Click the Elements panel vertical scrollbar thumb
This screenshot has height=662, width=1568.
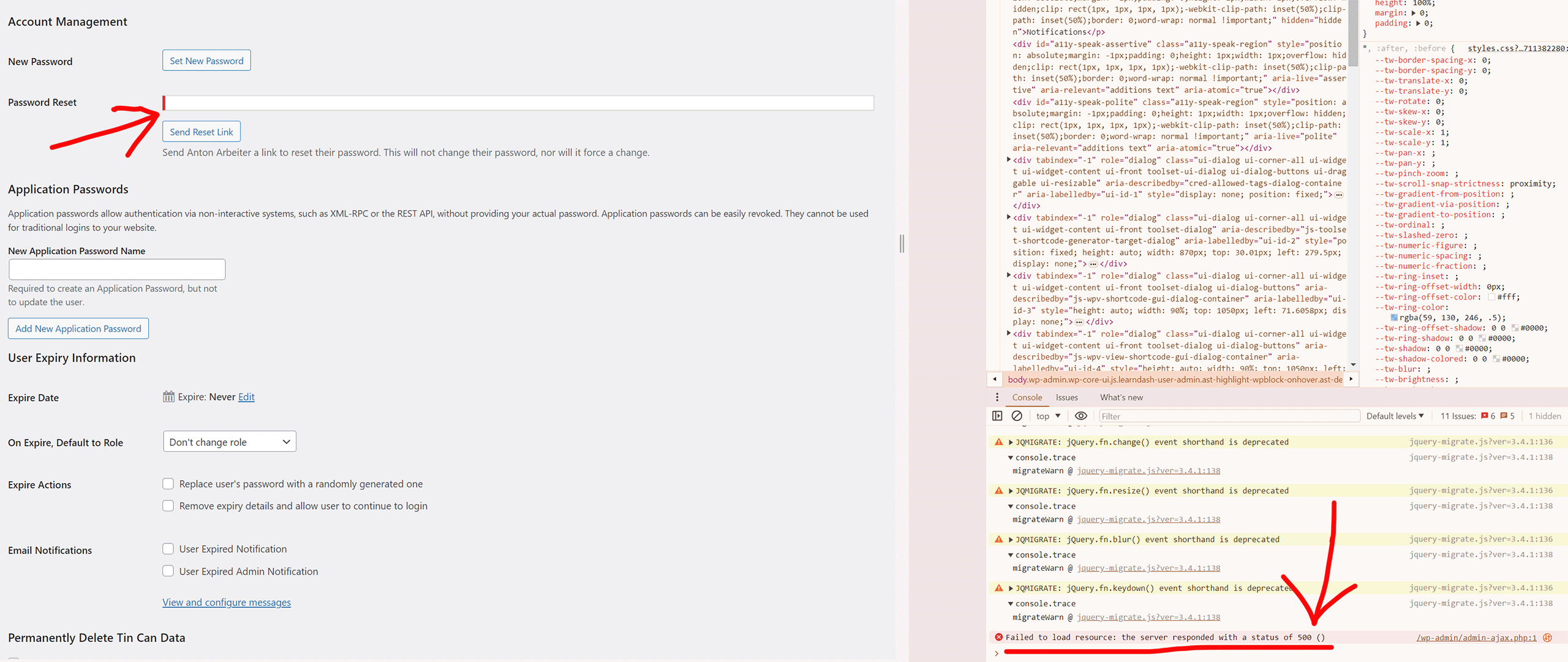pos(1354,34)
